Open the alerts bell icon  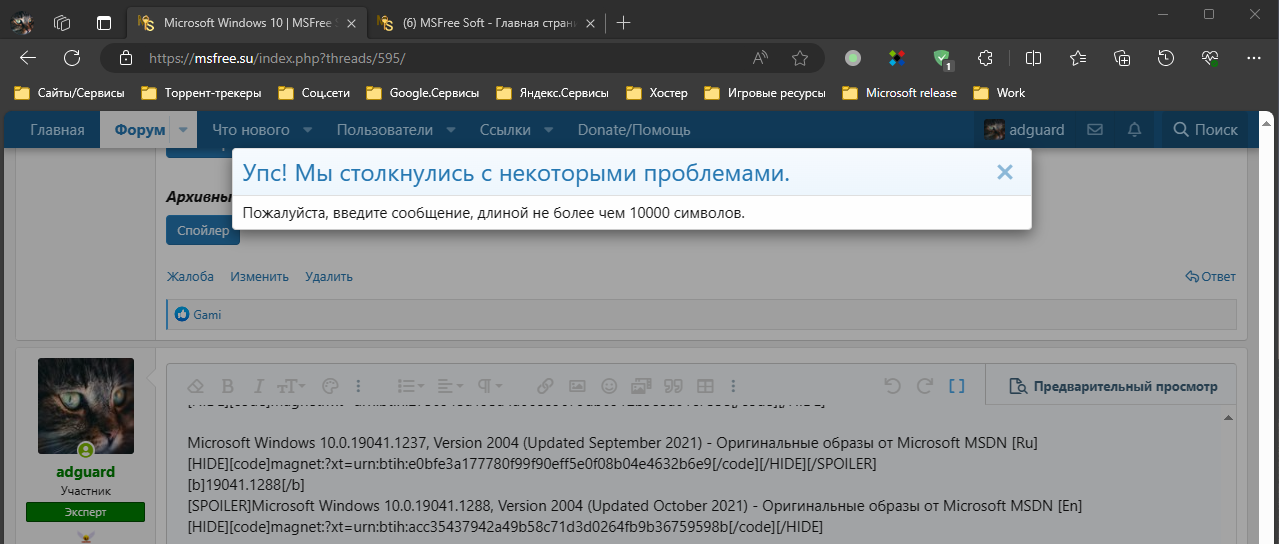pyautogui.click(x=1134, y=129)
